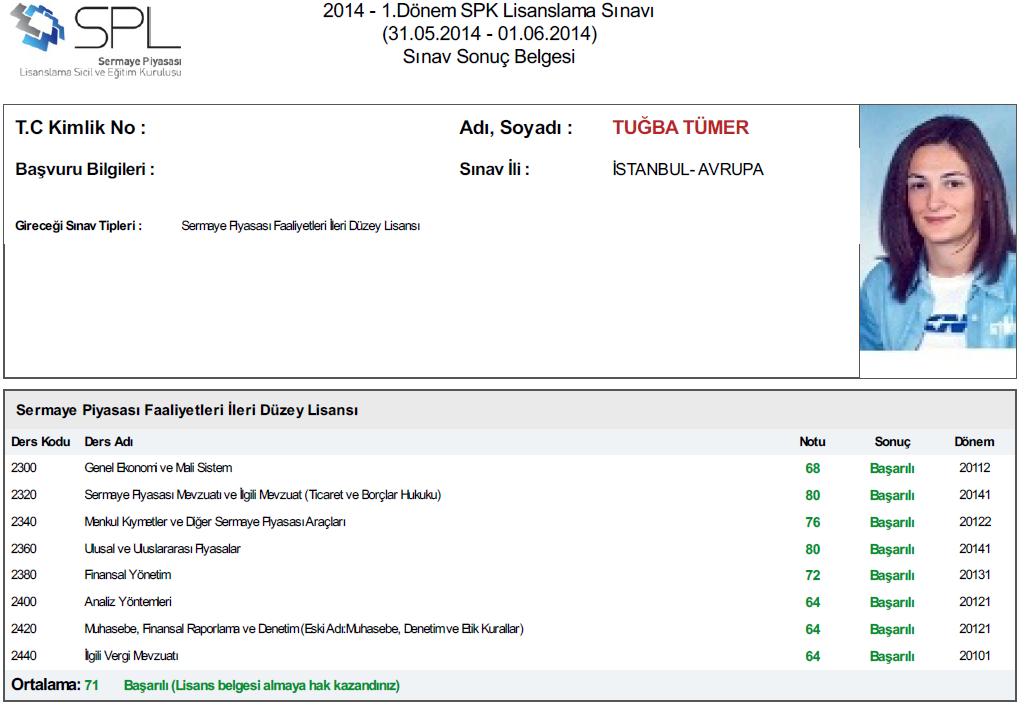Click period 20112

(975, 468)
